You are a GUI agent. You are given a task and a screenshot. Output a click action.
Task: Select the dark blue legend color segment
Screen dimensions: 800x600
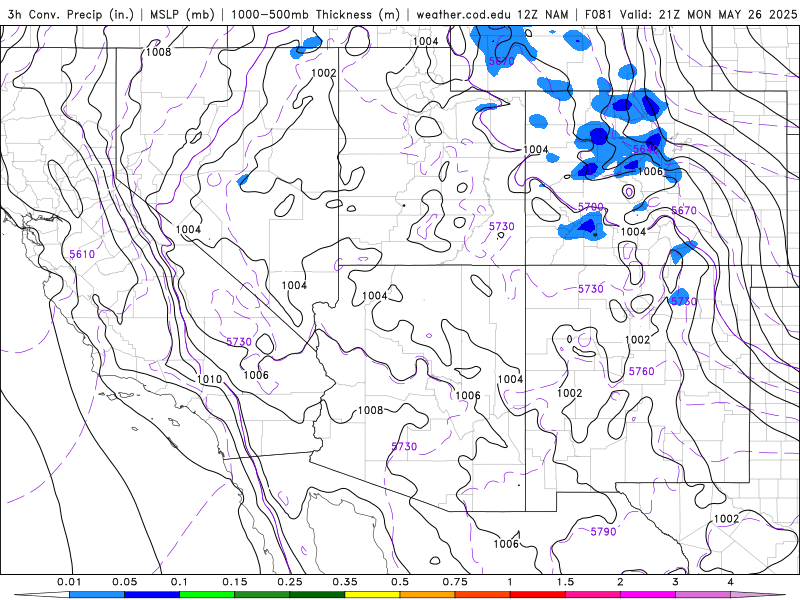pyautogui.click(x=152, y=595)
